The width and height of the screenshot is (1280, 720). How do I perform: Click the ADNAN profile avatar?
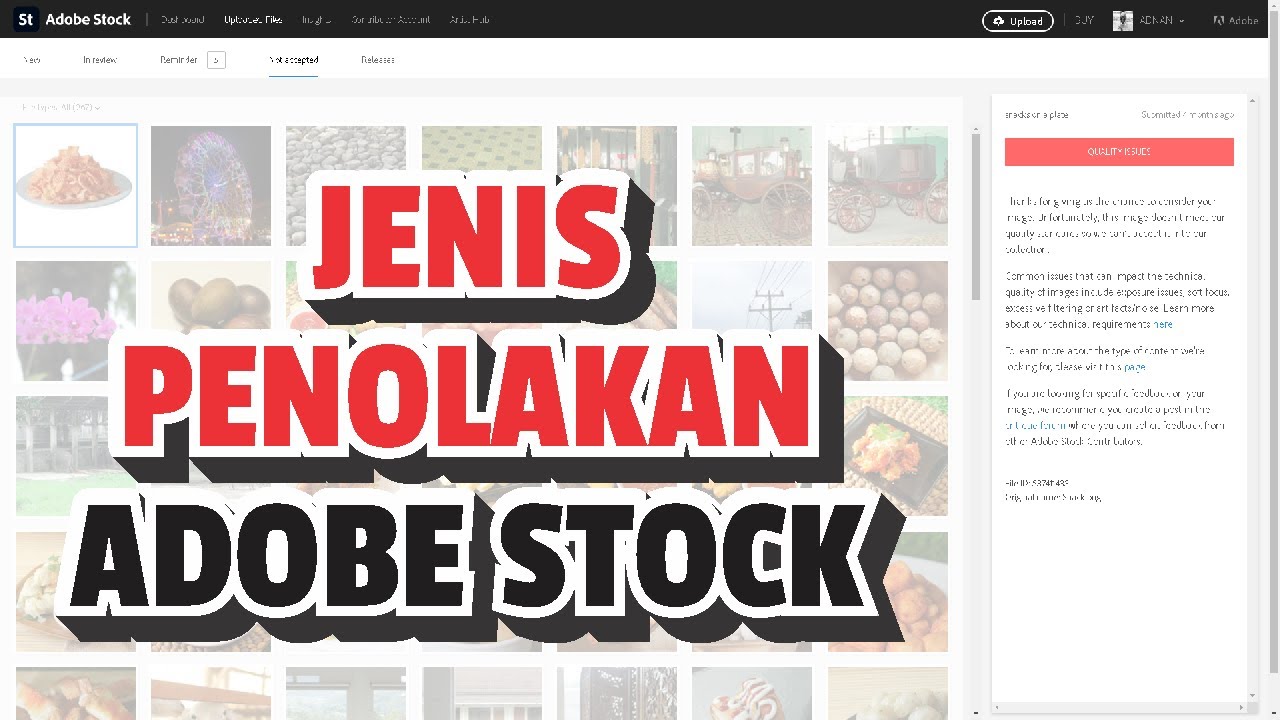tap(1122, 20)
